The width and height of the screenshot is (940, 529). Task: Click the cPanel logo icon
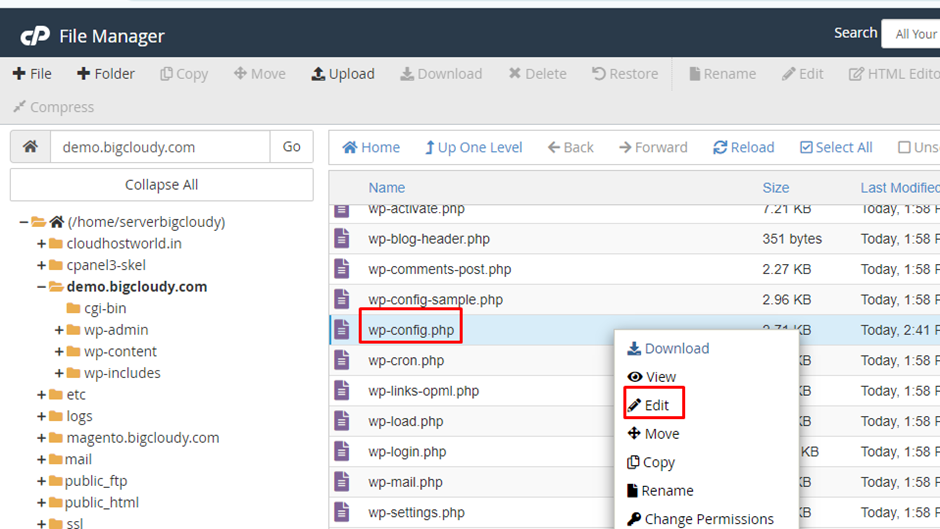35,36
